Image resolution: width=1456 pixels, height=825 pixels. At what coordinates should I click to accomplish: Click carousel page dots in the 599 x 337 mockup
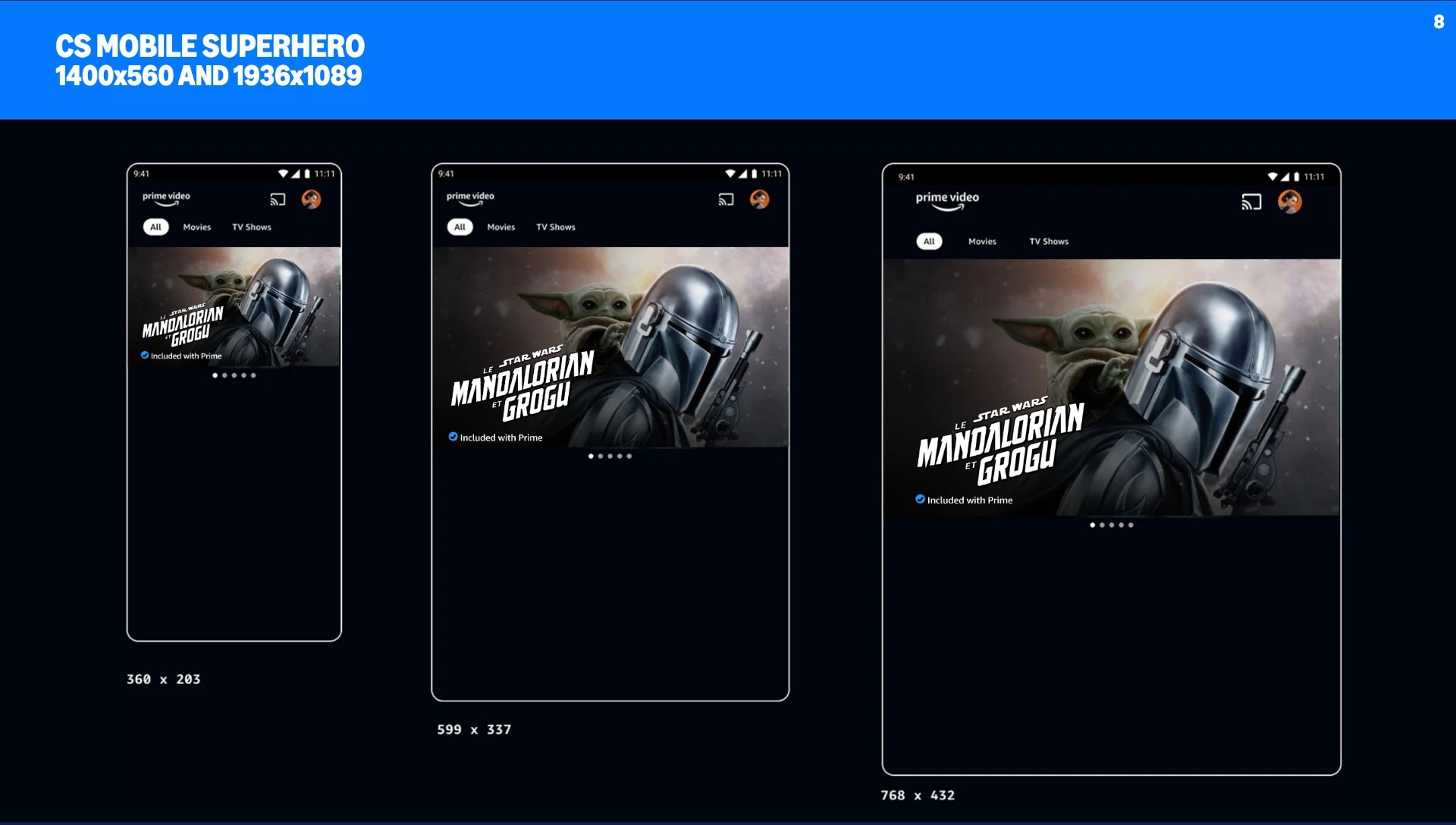pyautogui.click(x=610, y=456)
